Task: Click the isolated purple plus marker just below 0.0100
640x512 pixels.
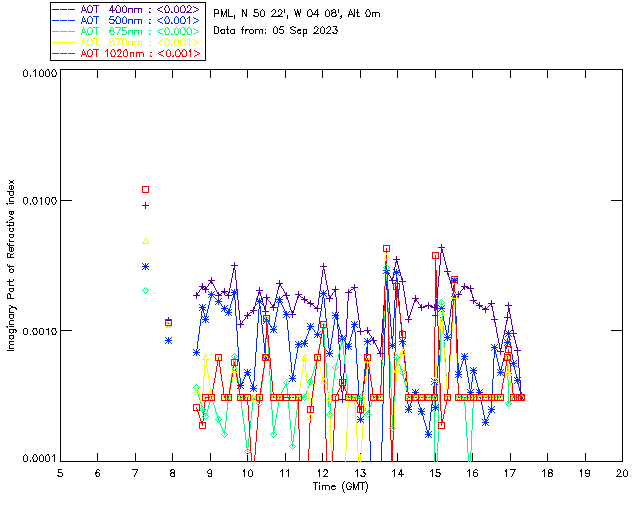Action: [x=145, y=205]
